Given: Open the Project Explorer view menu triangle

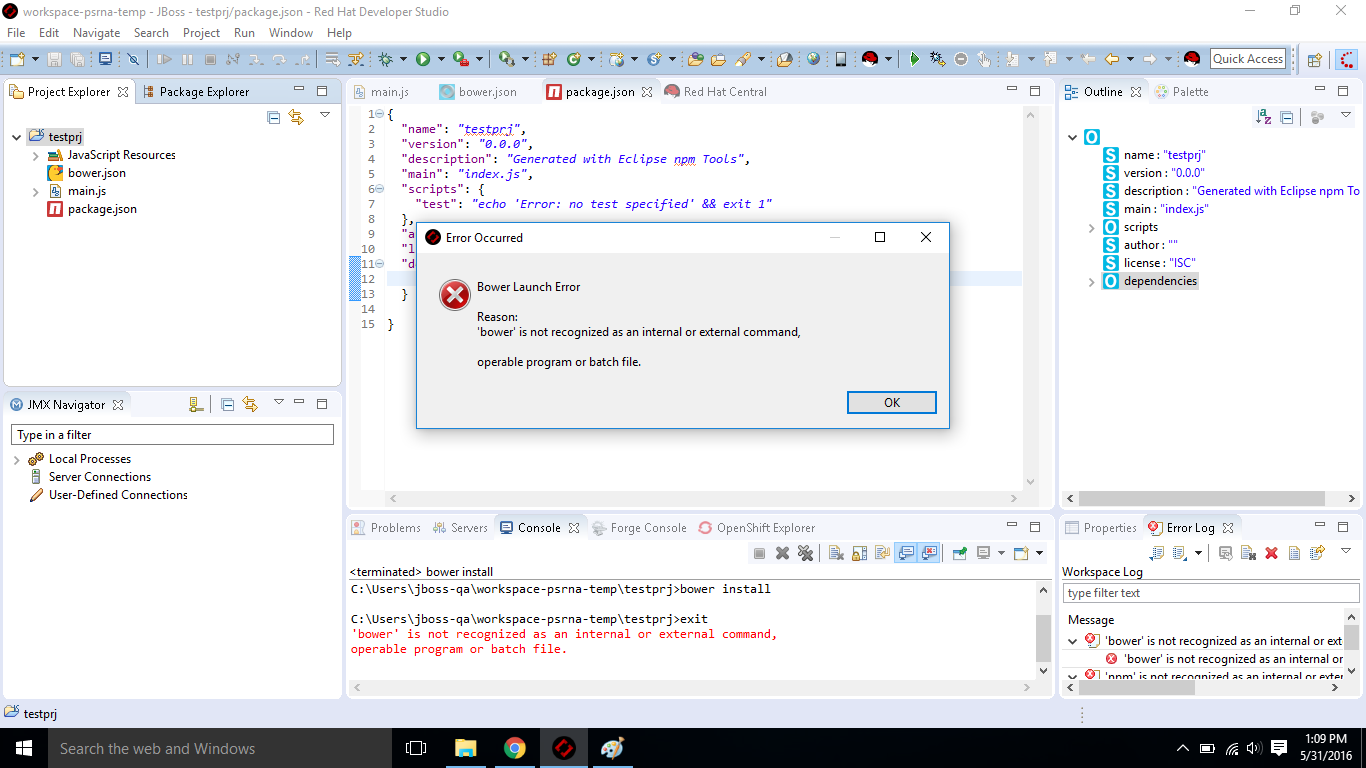Looking at the screenshot, I should [325, 115].
